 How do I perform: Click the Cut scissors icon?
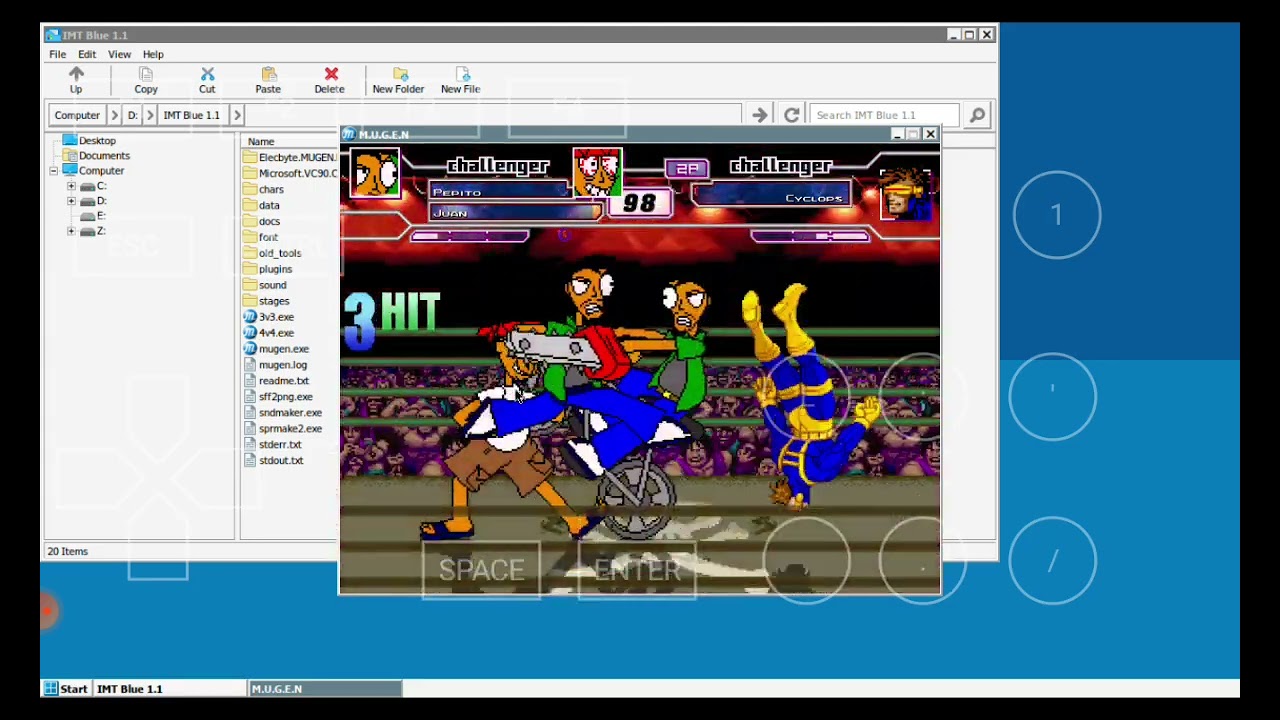point(207,75)
